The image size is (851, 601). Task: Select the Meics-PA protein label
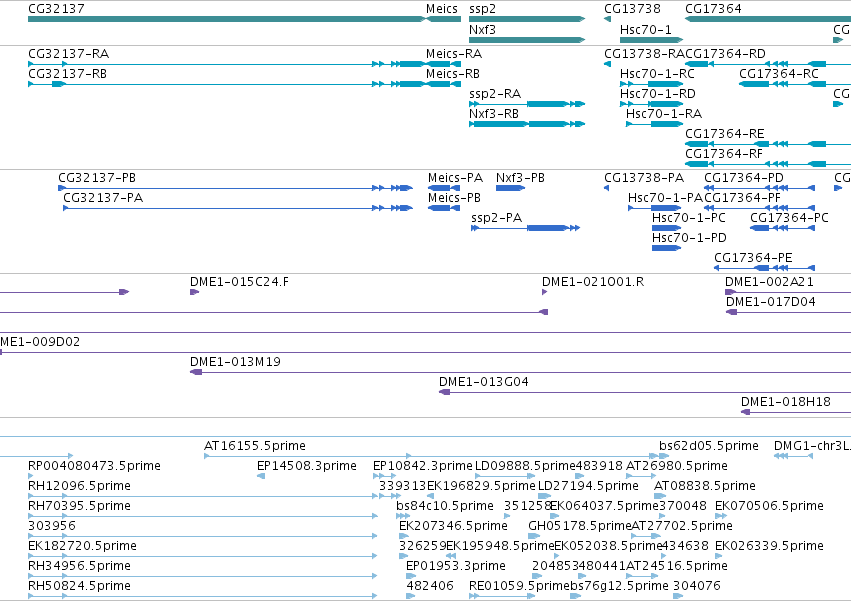click(455, 178)
